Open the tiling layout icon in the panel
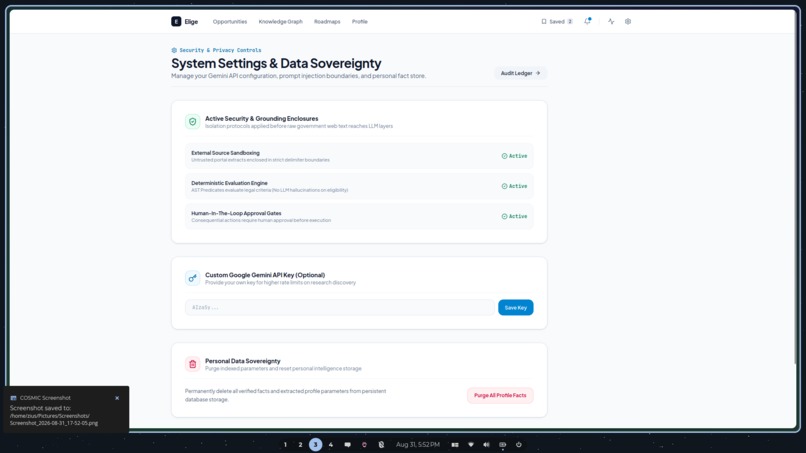This screenshot has height=453, width=806. [x=455, y=445]
